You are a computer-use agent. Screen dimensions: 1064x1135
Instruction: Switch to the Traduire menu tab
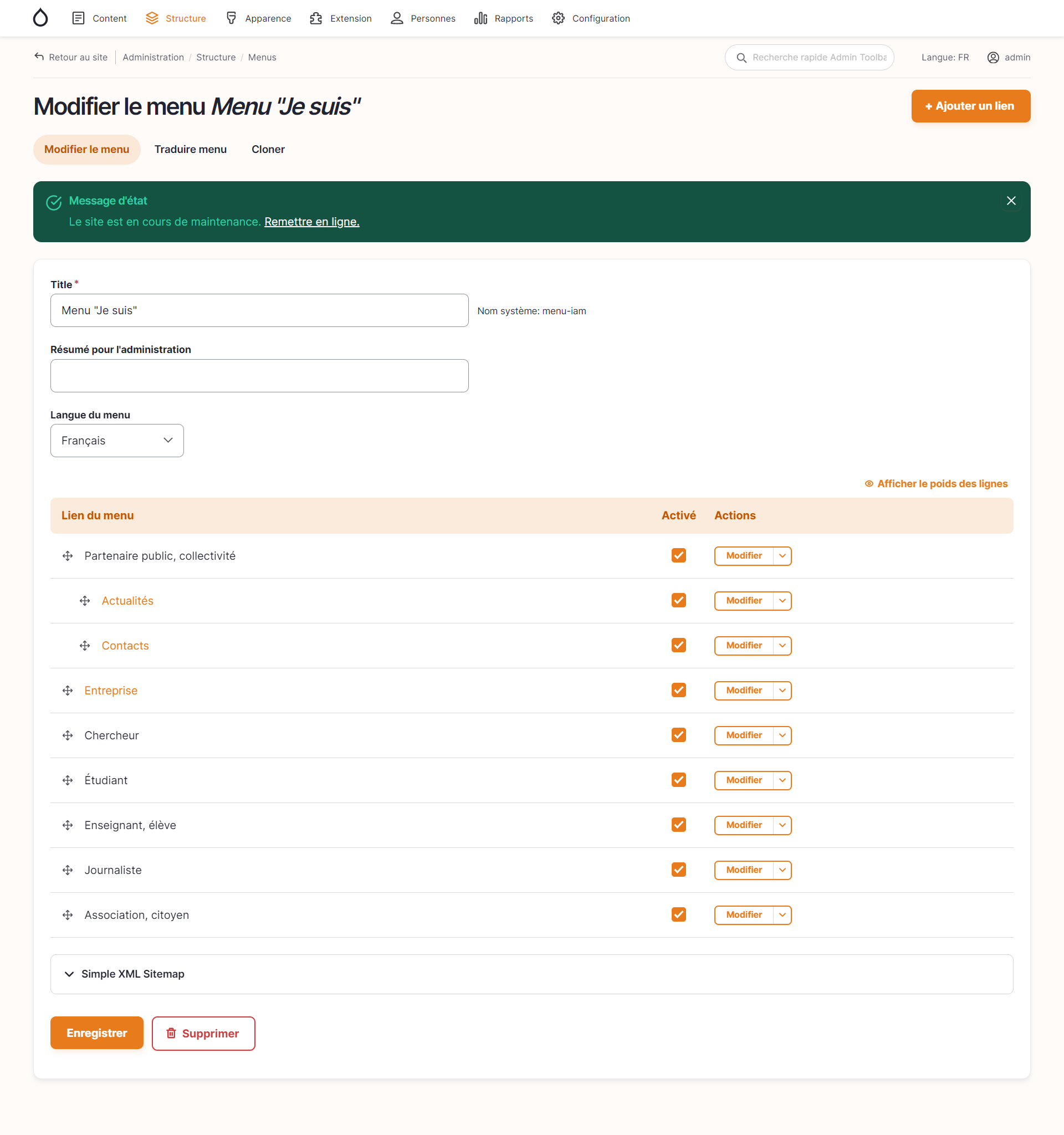[x=190, y=149]
